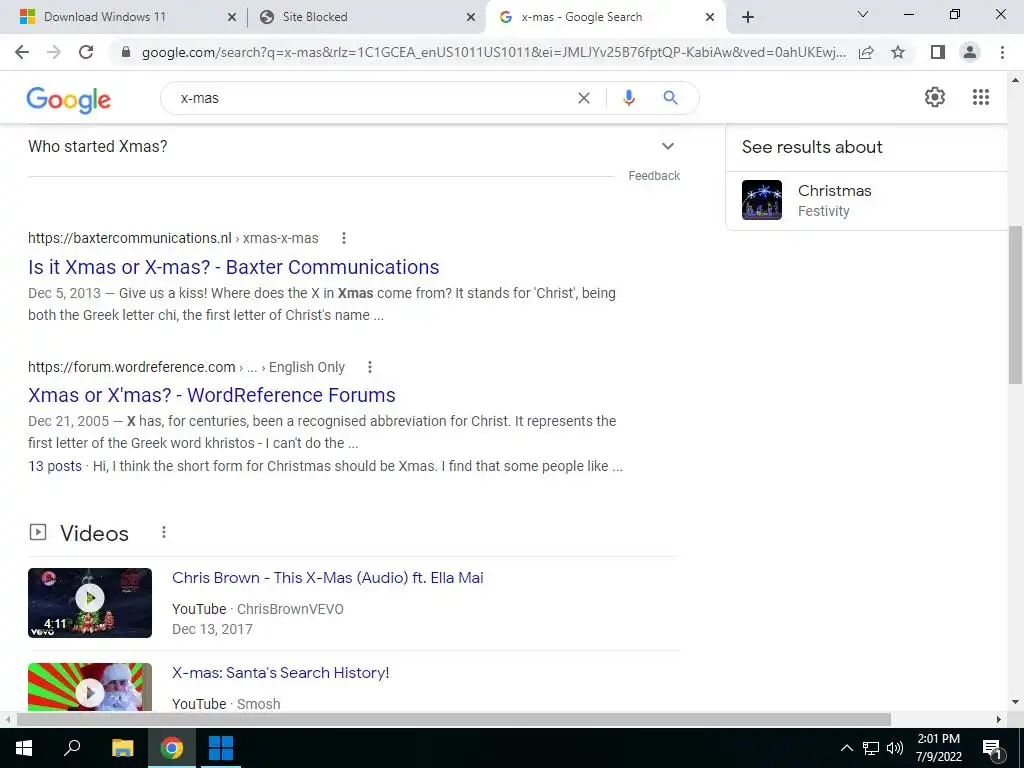The height and width of the screenshot is (768, 1024).
Task: Start a voice search with microphone
Action: pyautogui.click(x=628, y=98)
